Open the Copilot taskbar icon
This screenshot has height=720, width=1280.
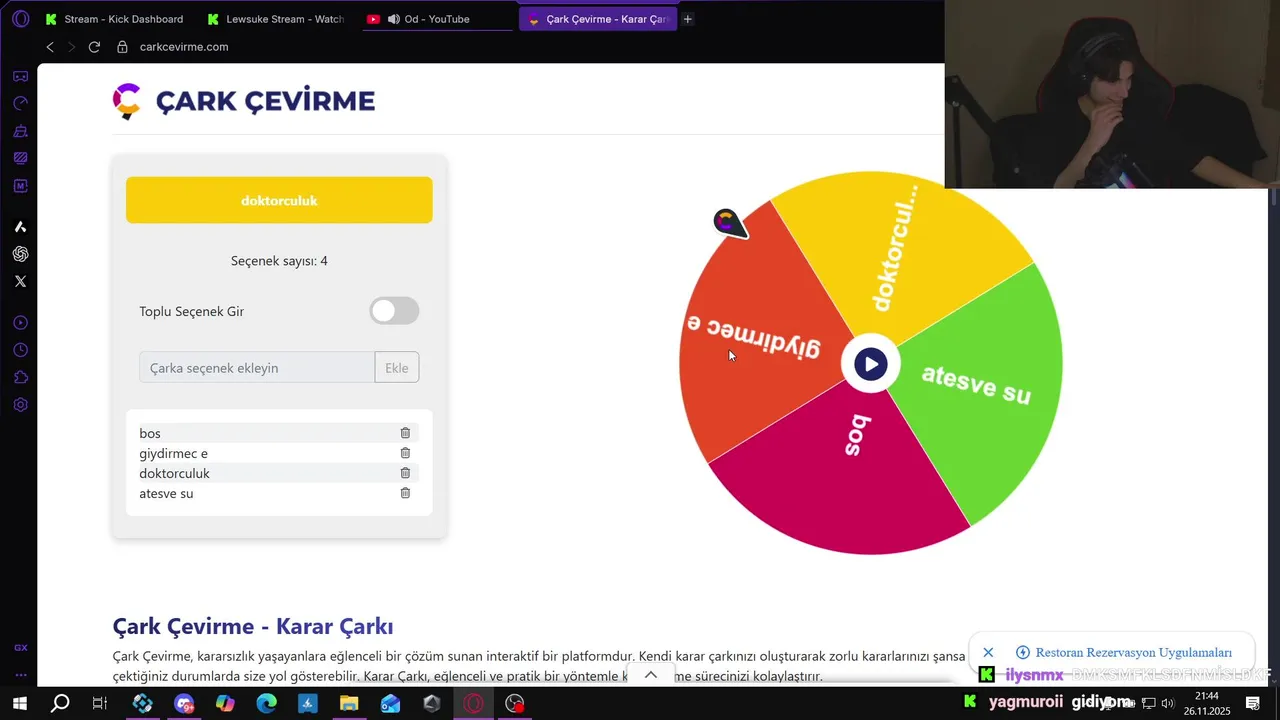226,703
